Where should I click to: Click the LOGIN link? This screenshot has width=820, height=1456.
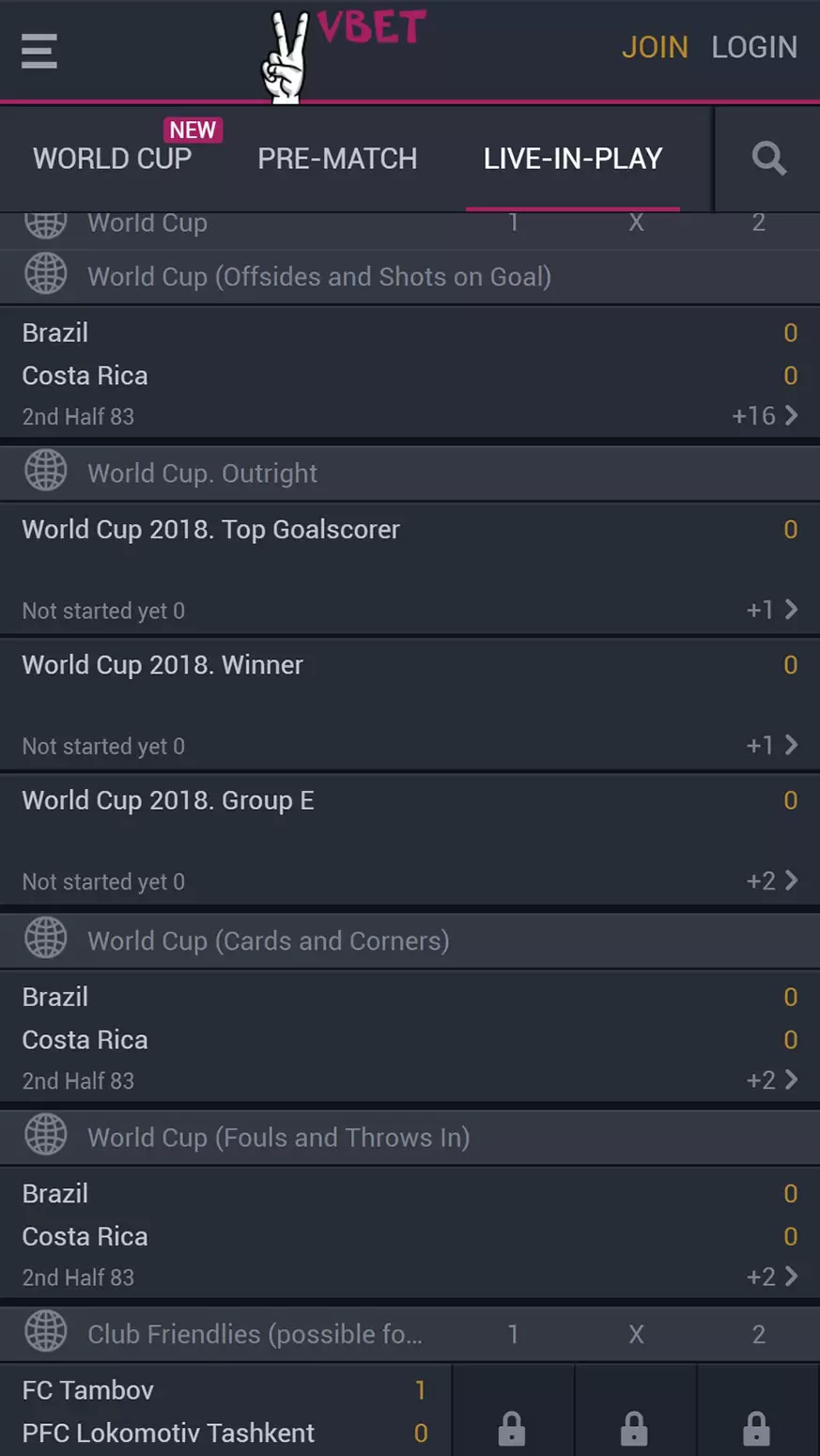point(754,47)
